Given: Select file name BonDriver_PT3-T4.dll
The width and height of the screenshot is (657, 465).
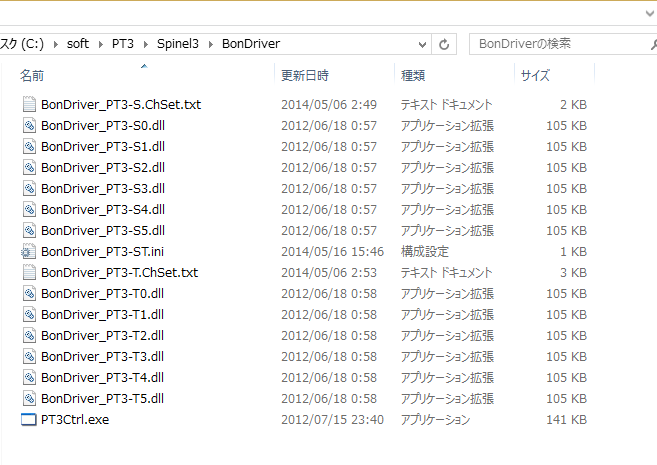Looking at the screenshot, I should pos(103,377).
